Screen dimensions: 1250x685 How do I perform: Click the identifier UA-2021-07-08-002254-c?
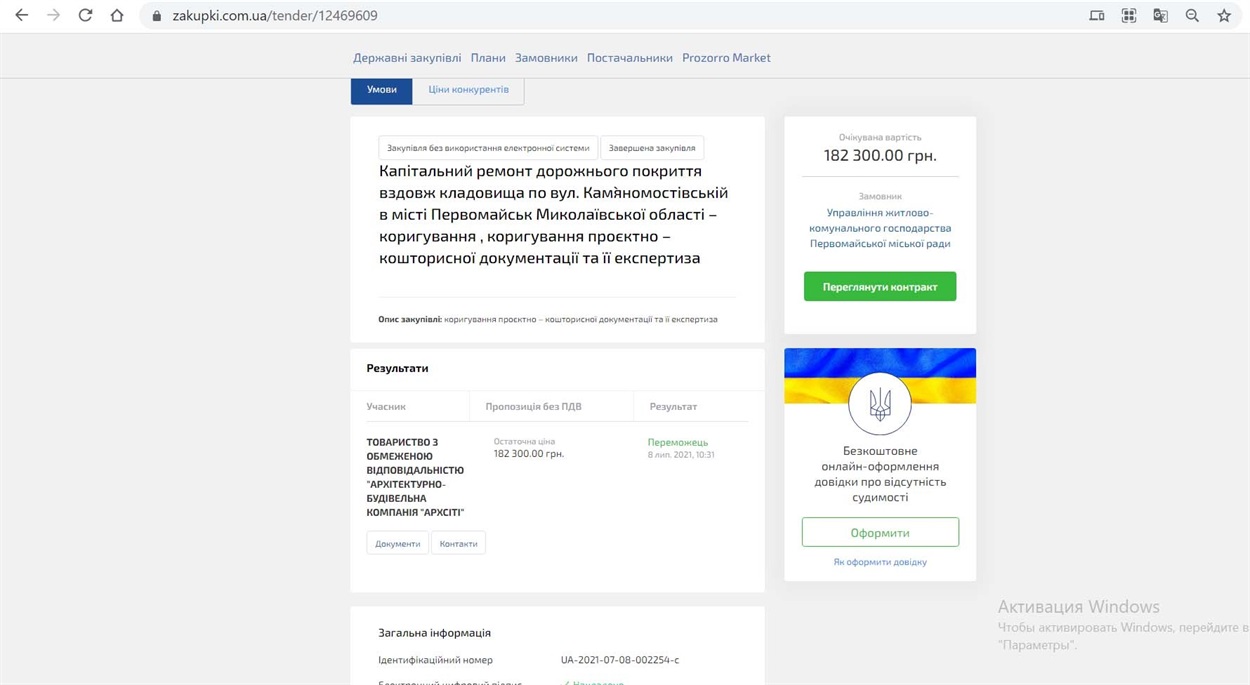(620, 660)
